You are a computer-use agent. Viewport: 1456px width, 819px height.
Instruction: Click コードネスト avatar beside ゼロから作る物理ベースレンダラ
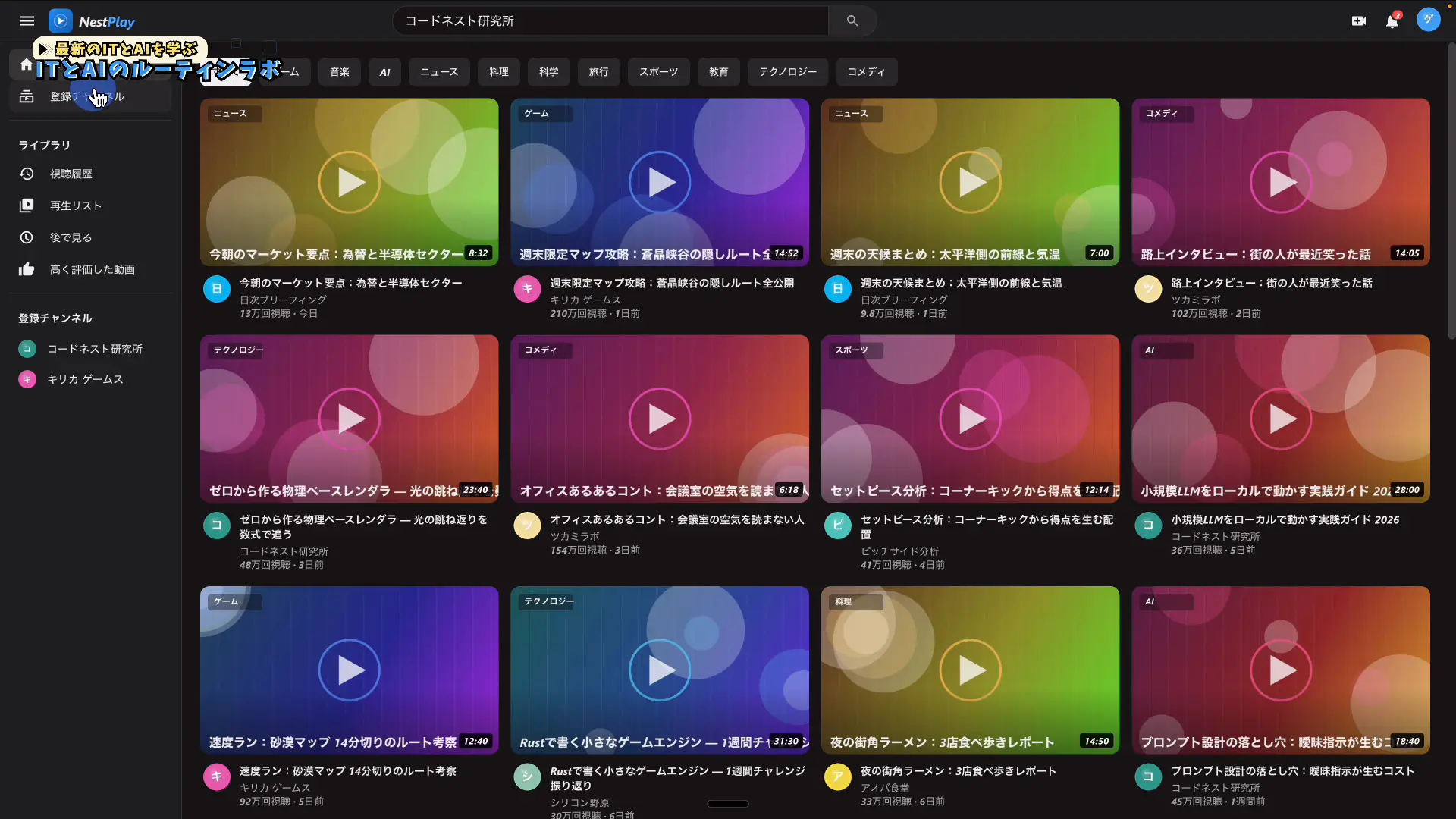[x=217, y=526]
